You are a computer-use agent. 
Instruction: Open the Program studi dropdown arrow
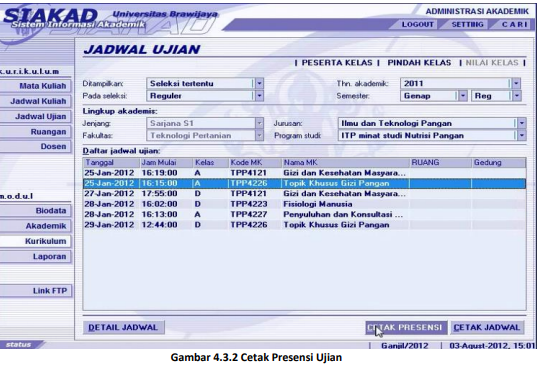tap(521, 136)
